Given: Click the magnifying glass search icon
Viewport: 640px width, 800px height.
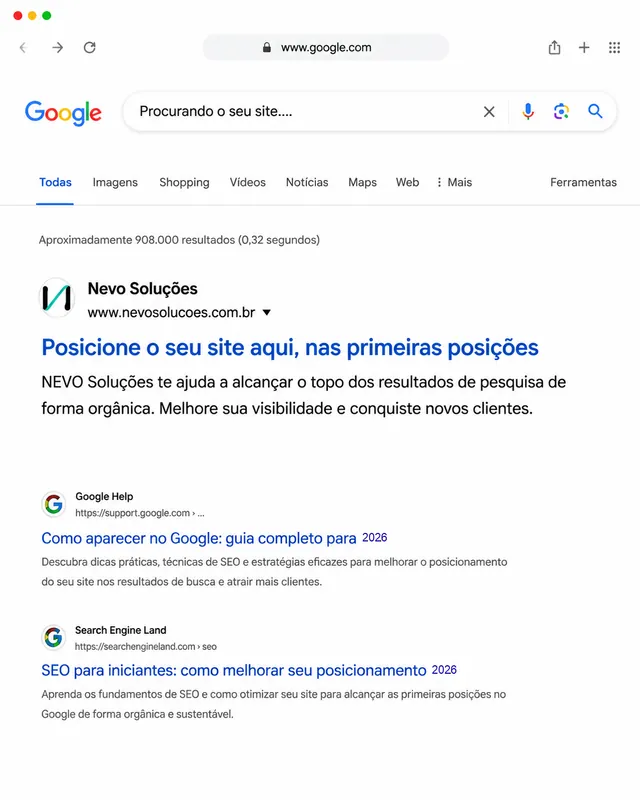Looking at the screenshot, I should 595,111.
